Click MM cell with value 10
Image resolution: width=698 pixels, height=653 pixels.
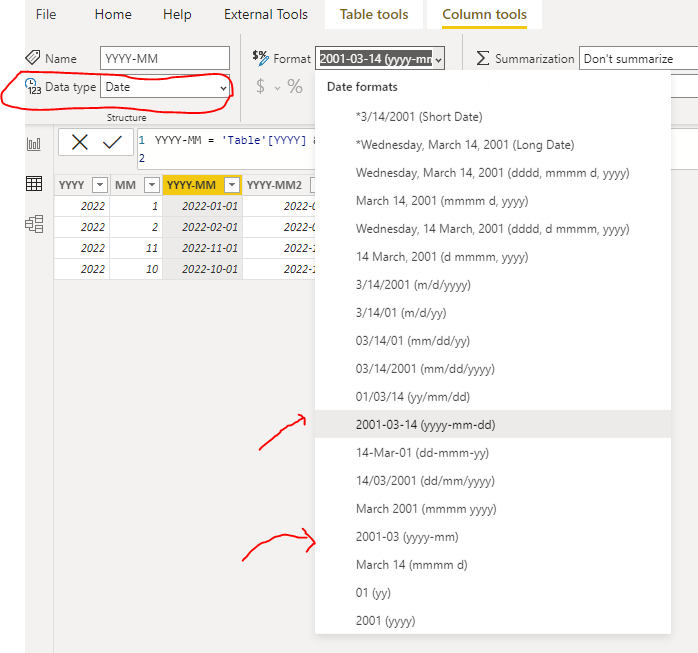(x=136, y=269)
